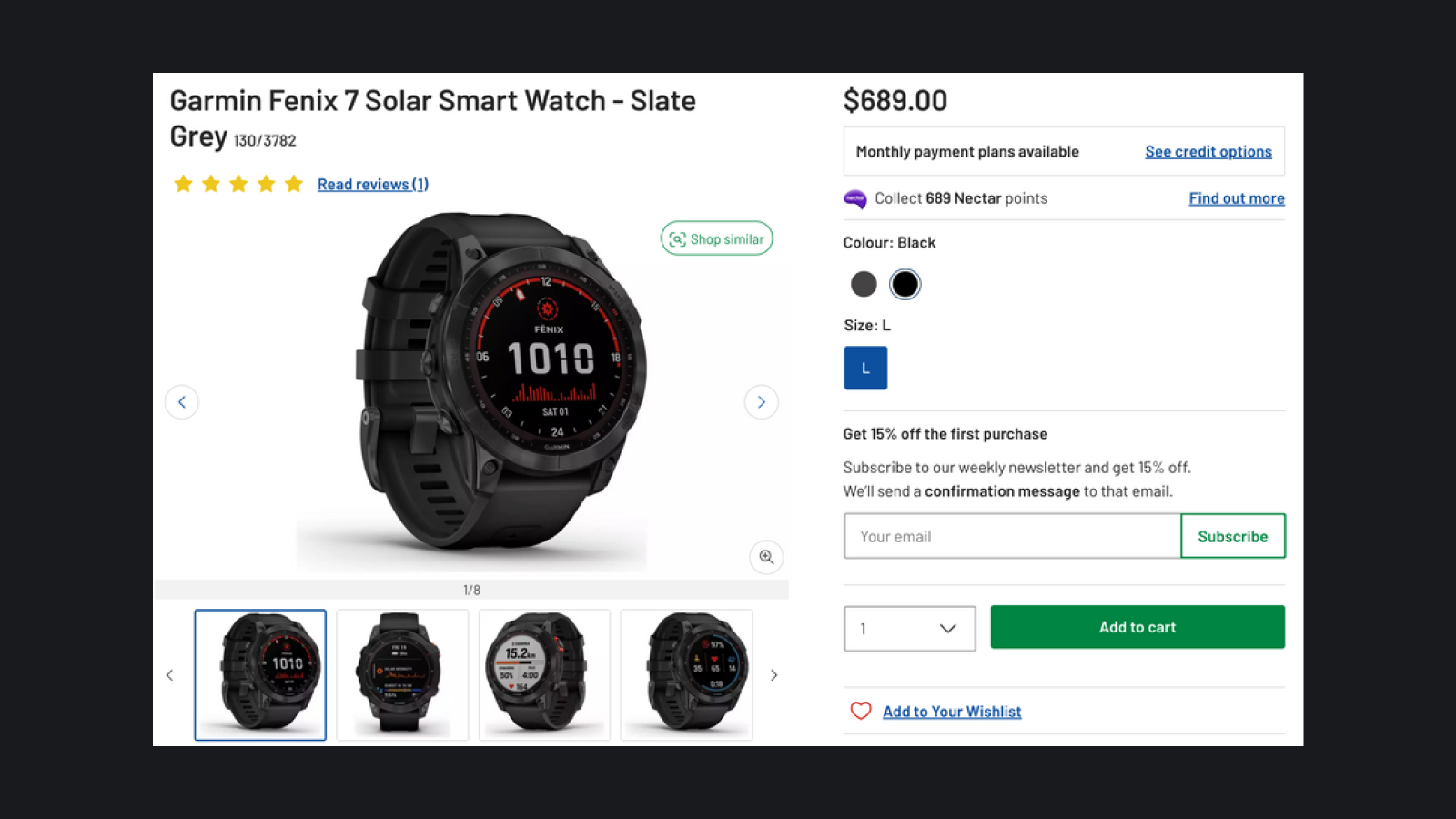Click the Shop similar camera icon button
This screenshot has width=1456, height=819.
click(716, 238)
